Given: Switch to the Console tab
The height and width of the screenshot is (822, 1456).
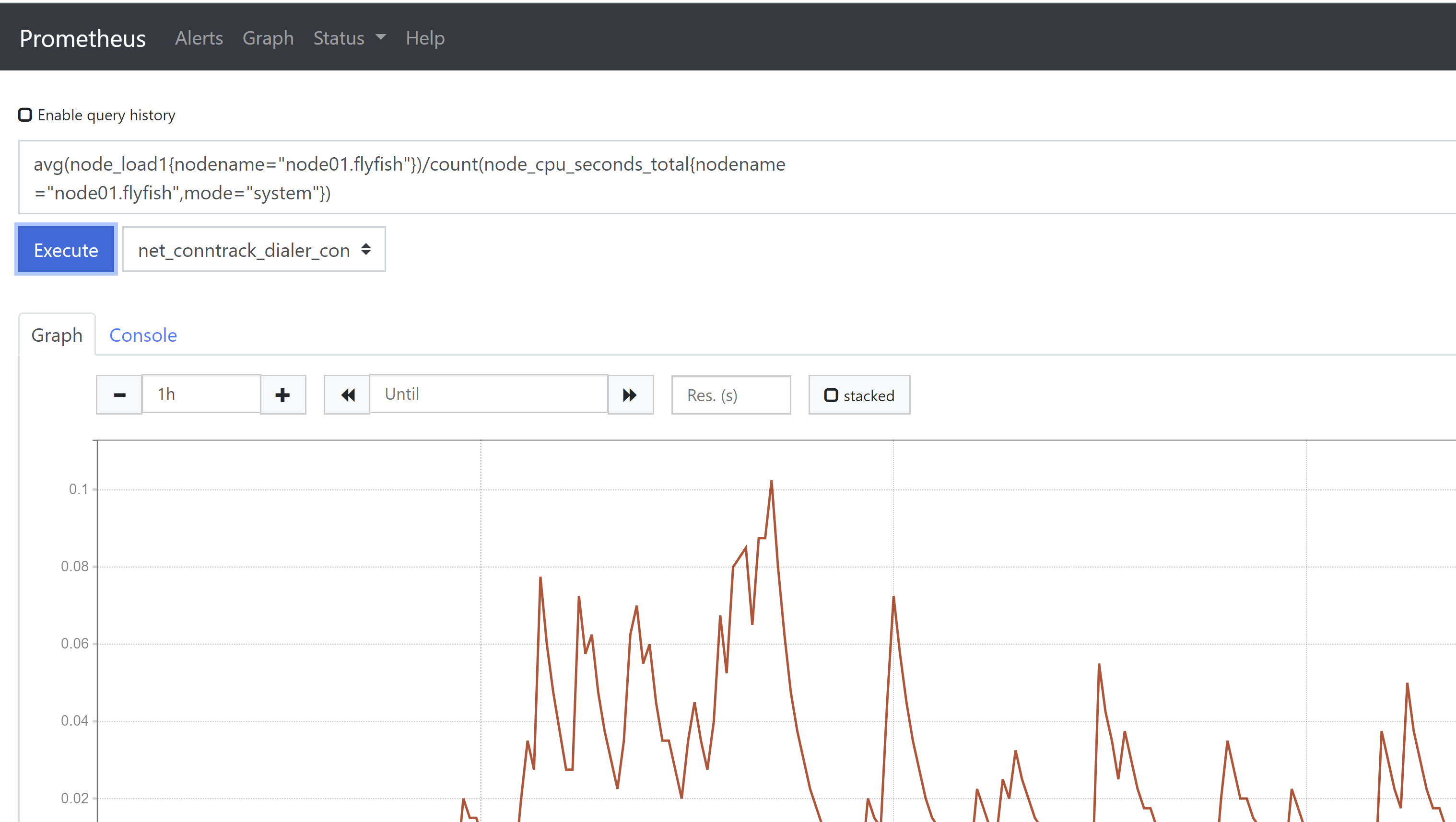Looking at the screenshot, I should pos(143,335).
